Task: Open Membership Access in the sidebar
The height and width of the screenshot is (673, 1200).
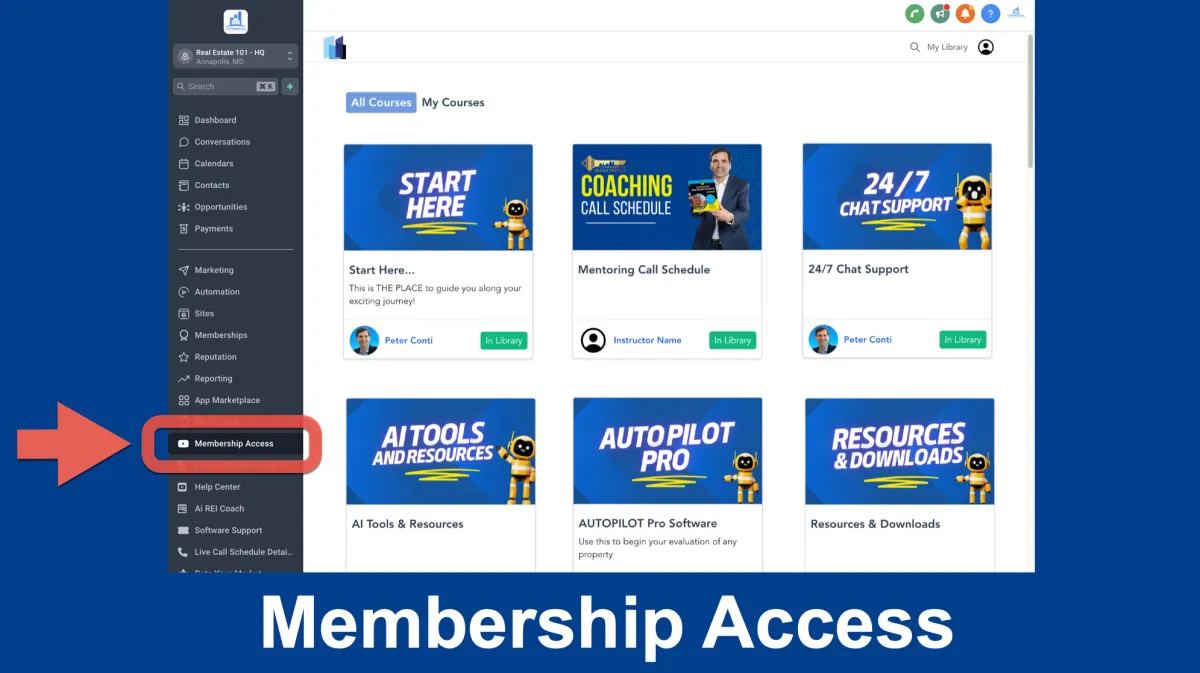Action: point(235,444)
